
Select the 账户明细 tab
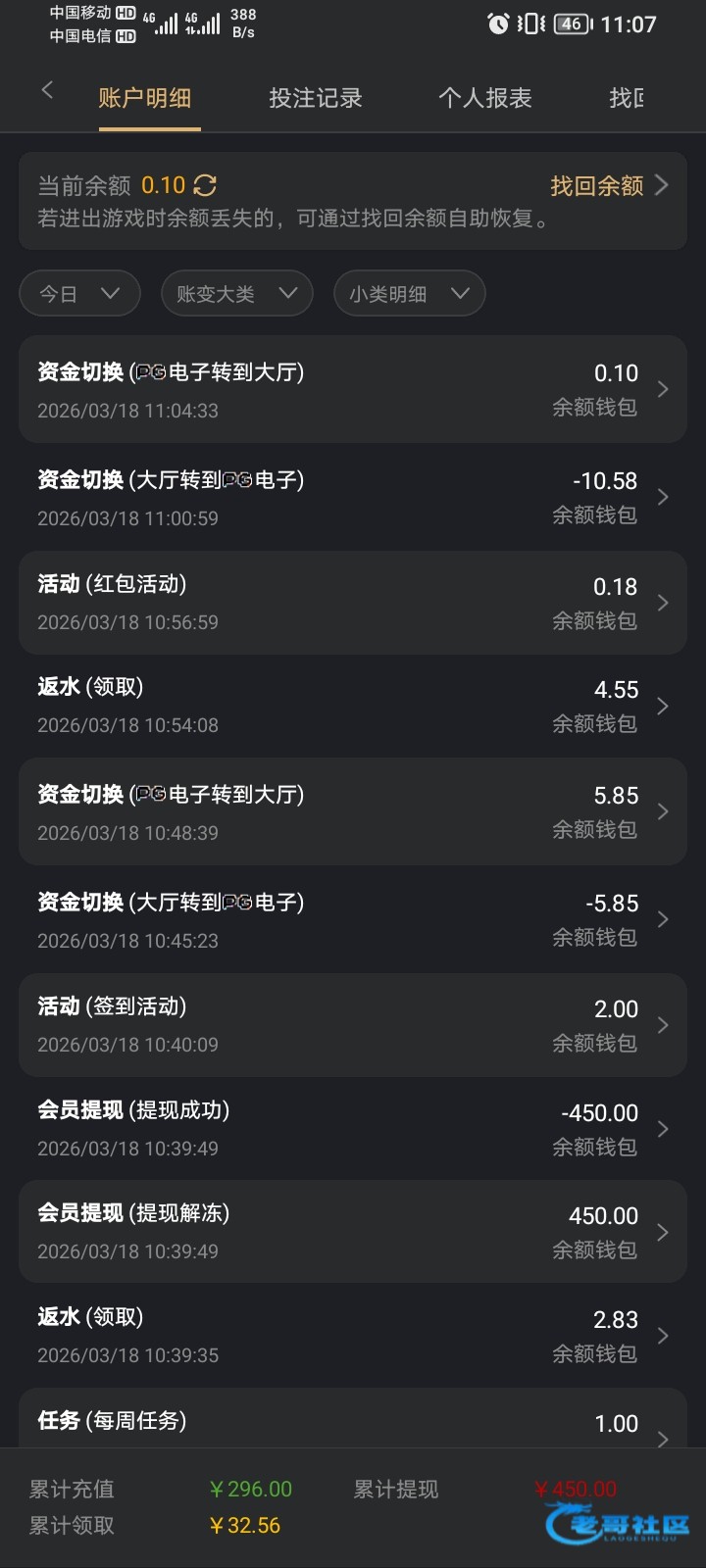click(x=145, y=98)
